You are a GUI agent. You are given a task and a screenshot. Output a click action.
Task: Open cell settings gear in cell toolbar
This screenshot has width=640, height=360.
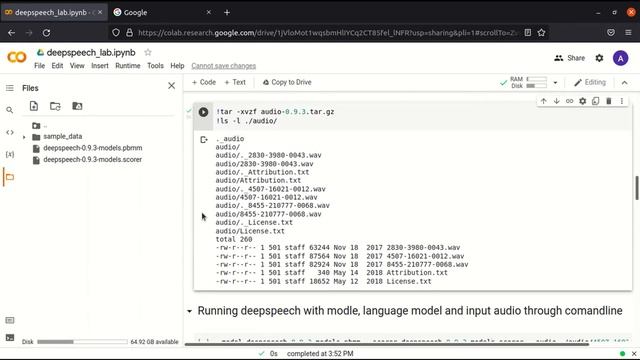(x=582, y=101)
